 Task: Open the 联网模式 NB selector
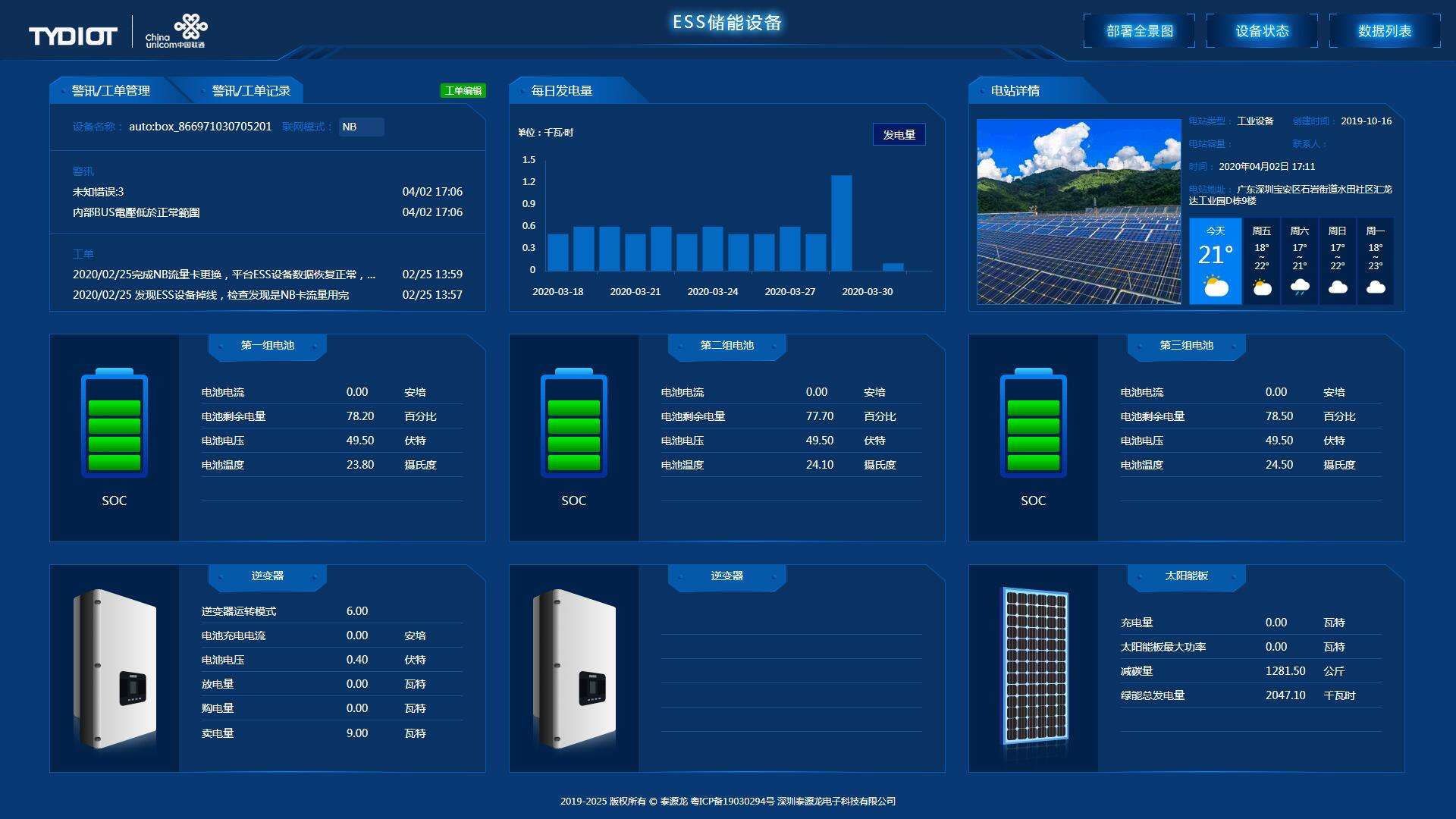pyautogui.click(x=361, y=127)
